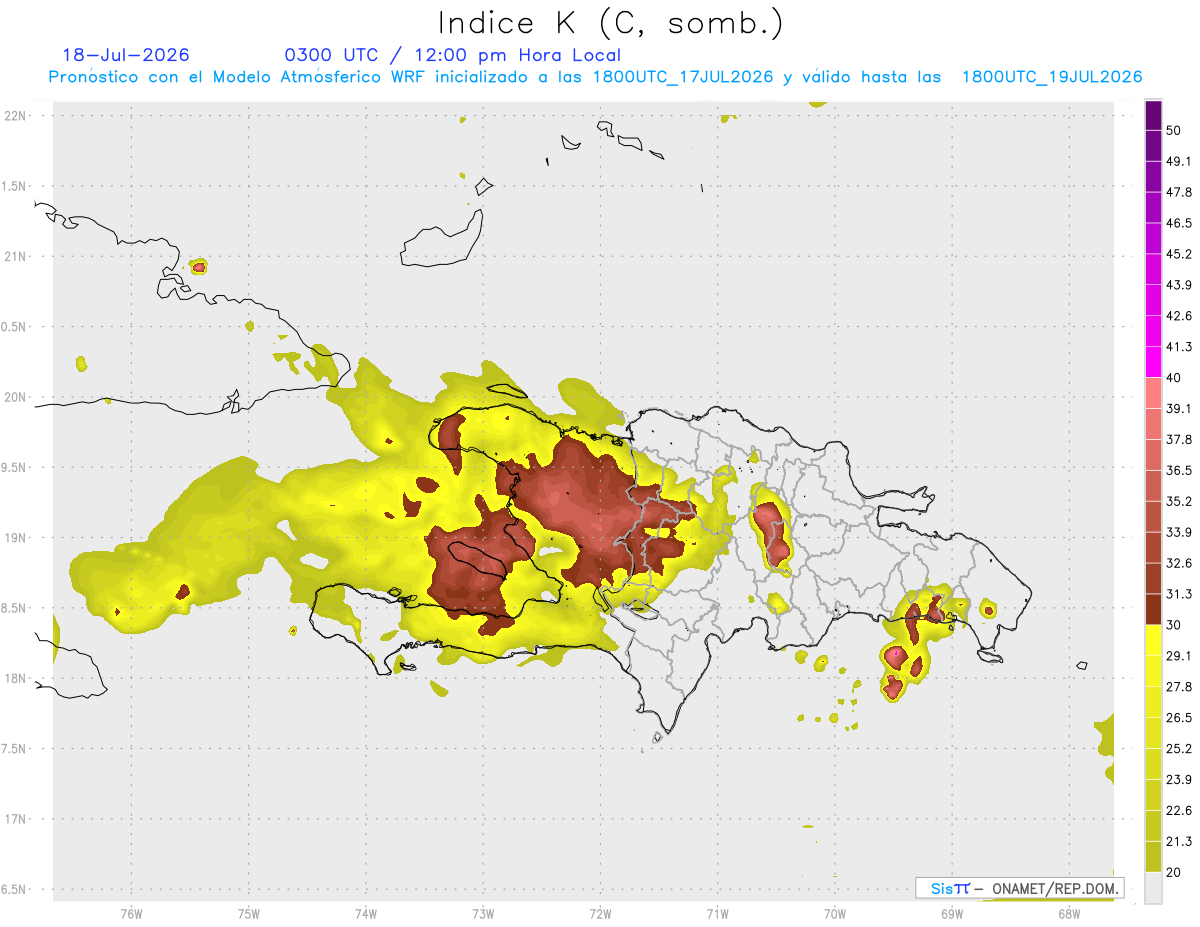Click the light grey bottom segment of color scale
This screenshot has width=1200, height=927.
[x=1153, y=889]
